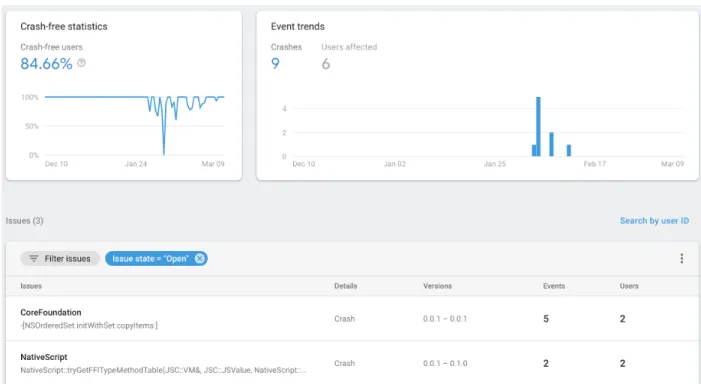Click the Crash detail for NativeScript
The height and width of the screenshot is (384, 701).
click(x=344, y=363)
